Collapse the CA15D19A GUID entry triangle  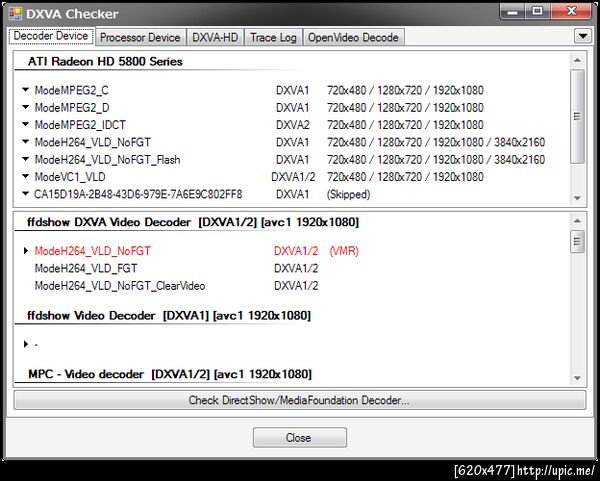(x=25, y=194)
